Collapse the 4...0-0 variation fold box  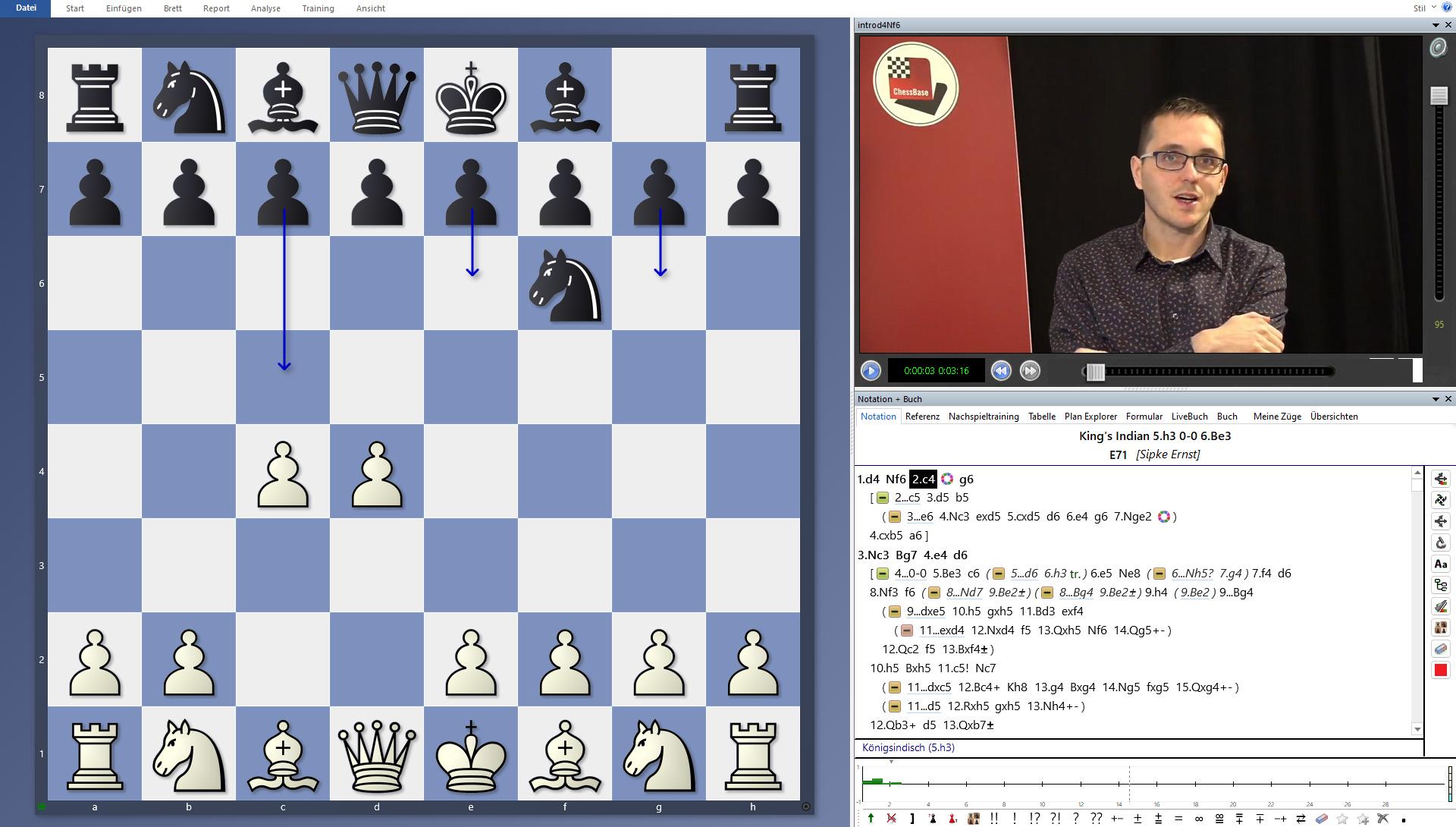point(881,574)
